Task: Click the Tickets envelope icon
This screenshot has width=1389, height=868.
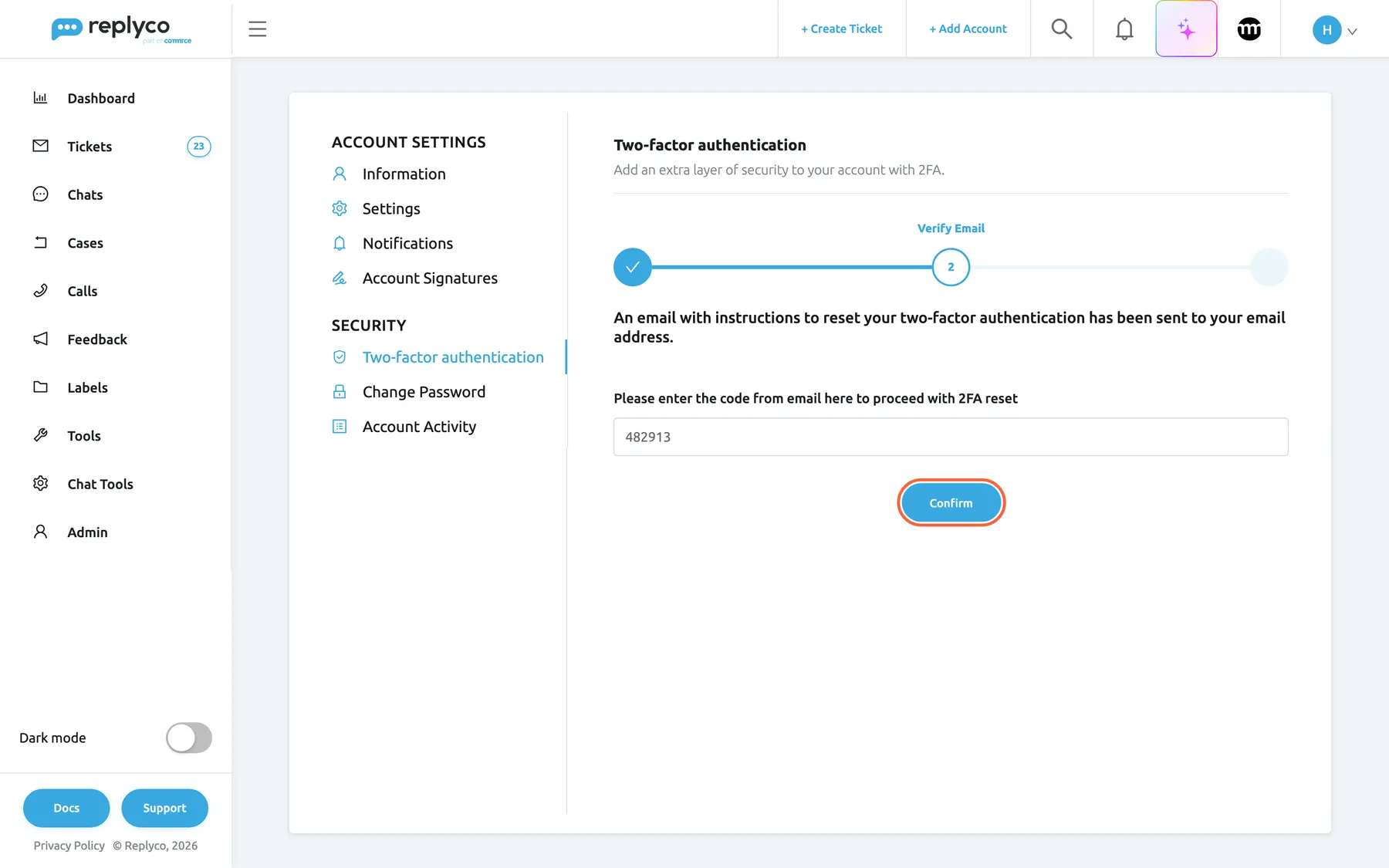Action: click(x=40, y=146)
